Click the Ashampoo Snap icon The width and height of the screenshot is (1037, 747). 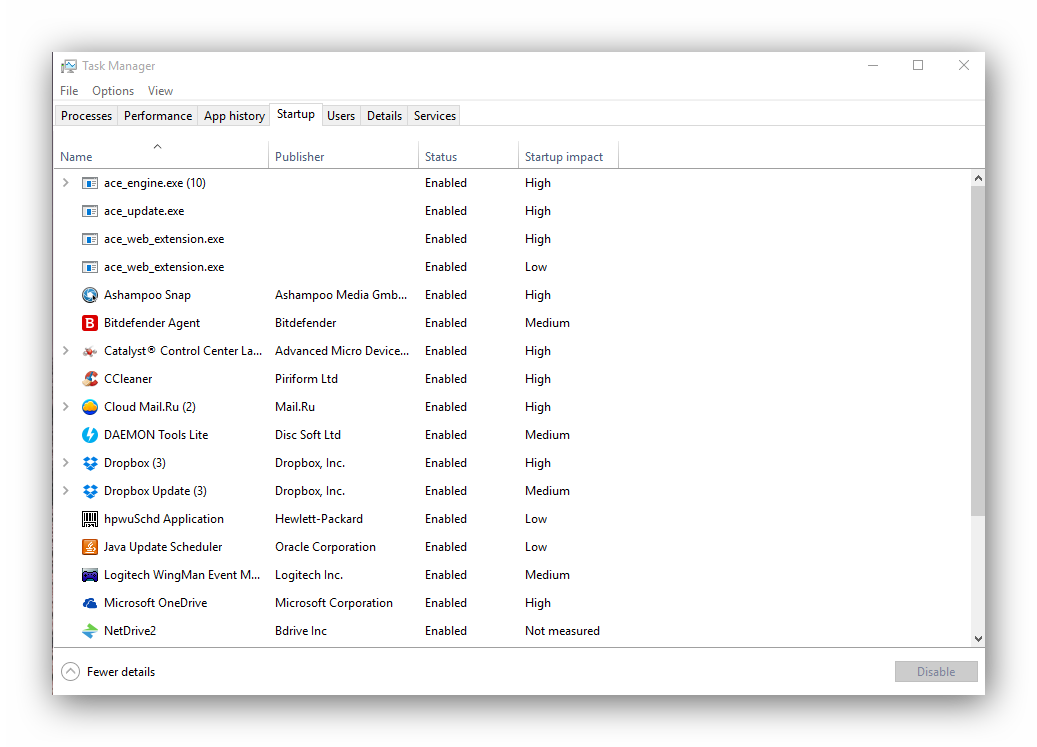[90, 295]
